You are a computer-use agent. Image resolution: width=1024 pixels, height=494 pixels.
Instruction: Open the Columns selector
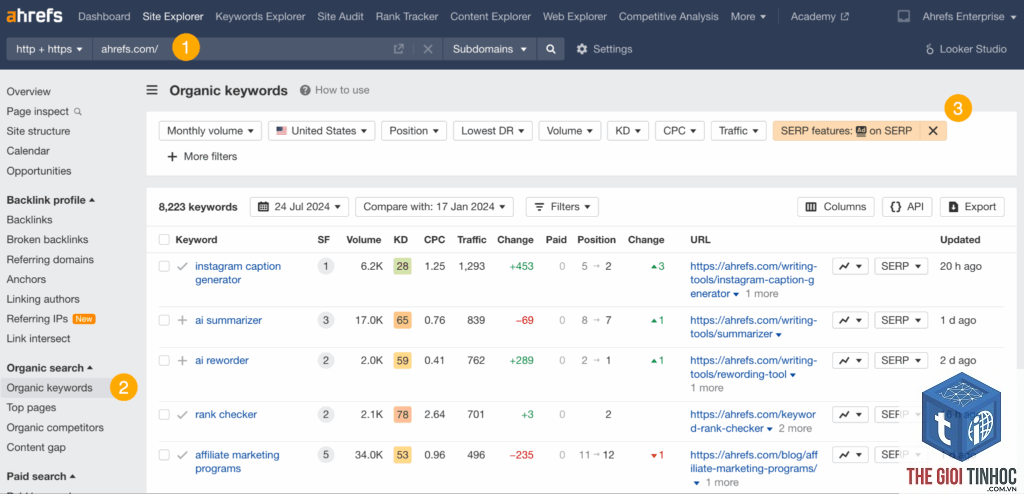(836, 206)
